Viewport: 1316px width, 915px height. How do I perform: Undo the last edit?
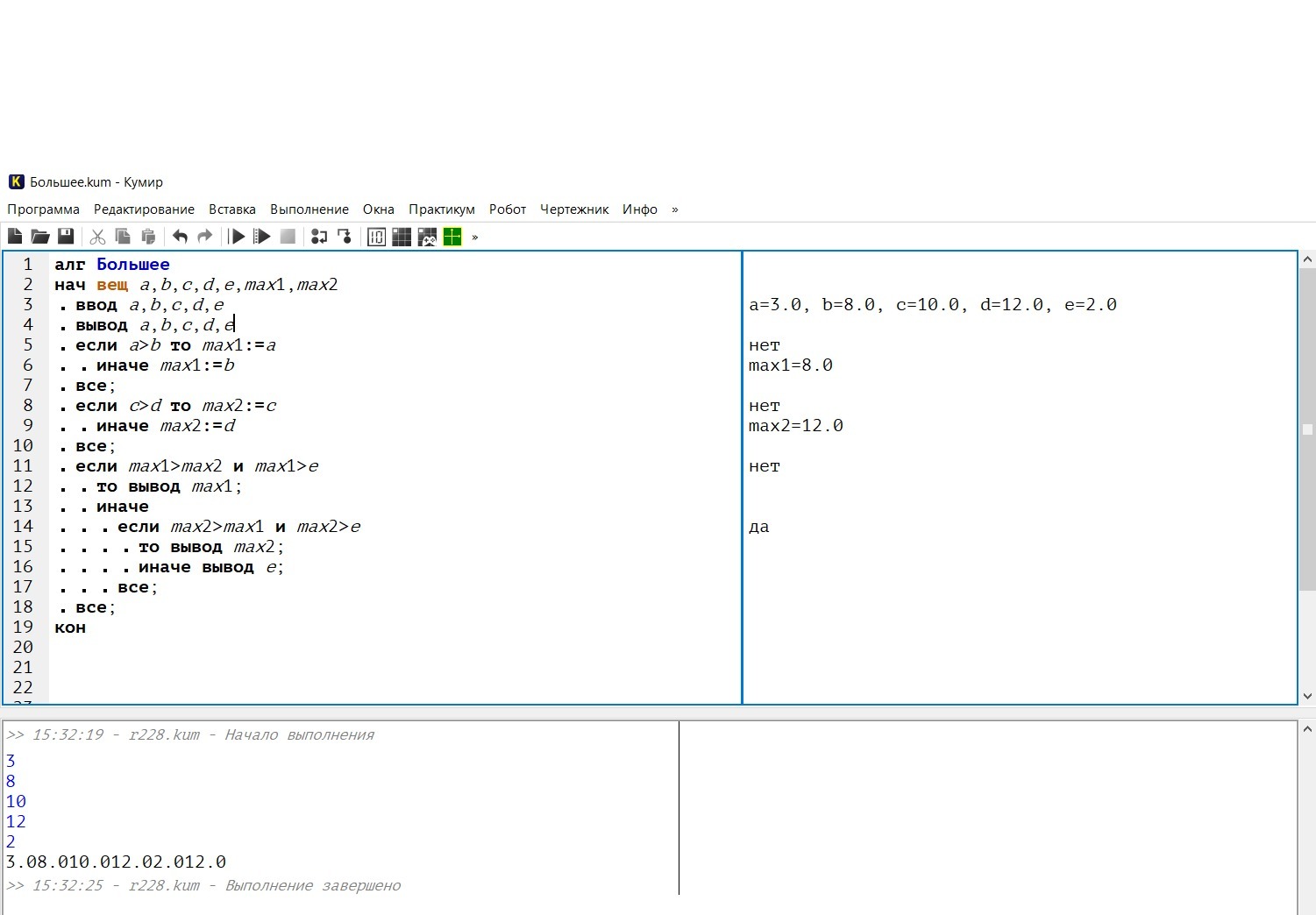click(180, 237)
